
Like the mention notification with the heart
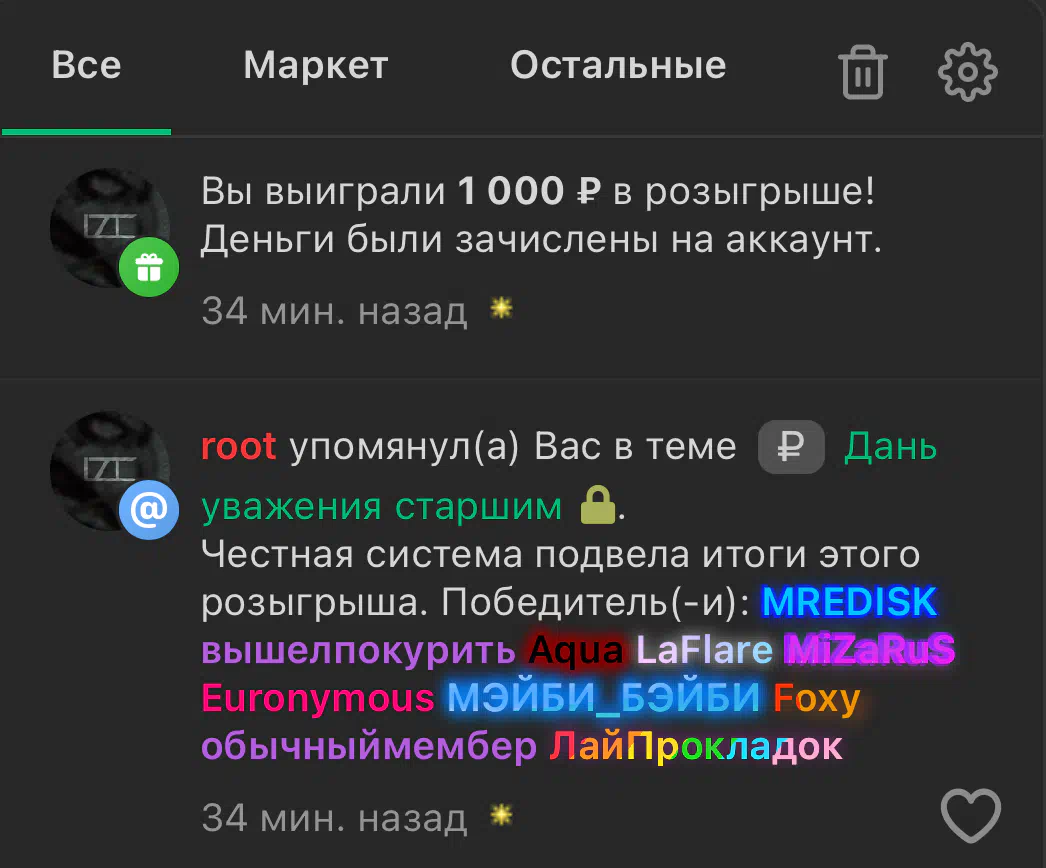tap(971, 815)
